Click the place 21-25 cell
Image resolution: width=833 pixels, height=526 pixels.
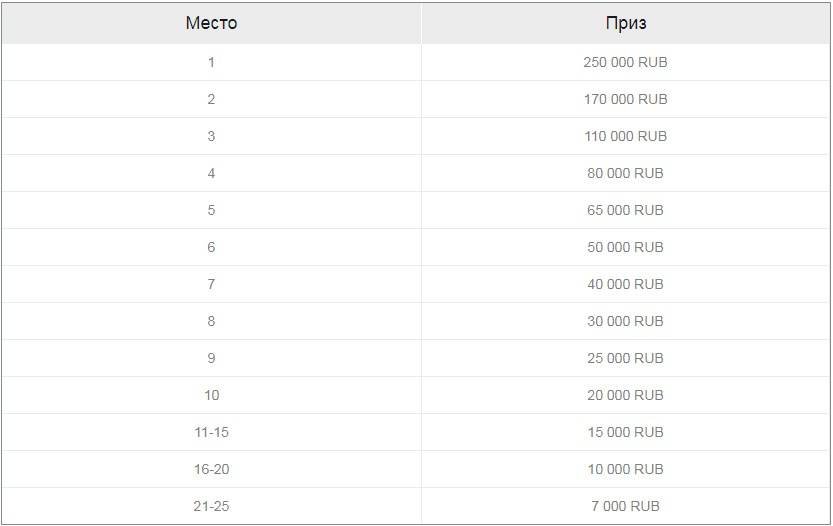211,506
